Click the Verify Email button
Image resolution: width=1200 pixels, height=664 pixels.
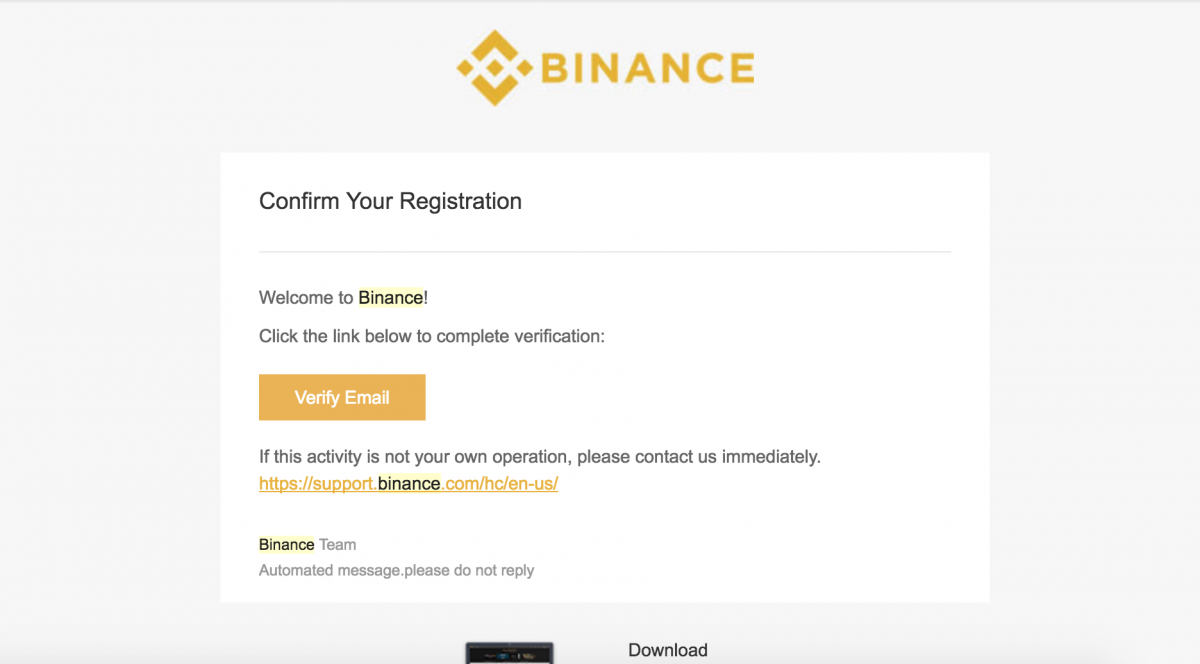point(342,397)
